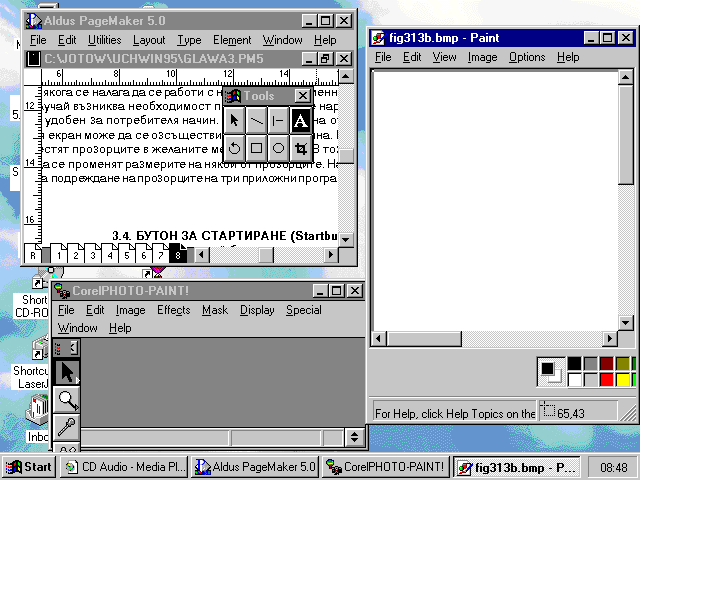Open Paint Options menu
Image resolution: width=701 pixels, height=599 pixels.
point(527,57)
